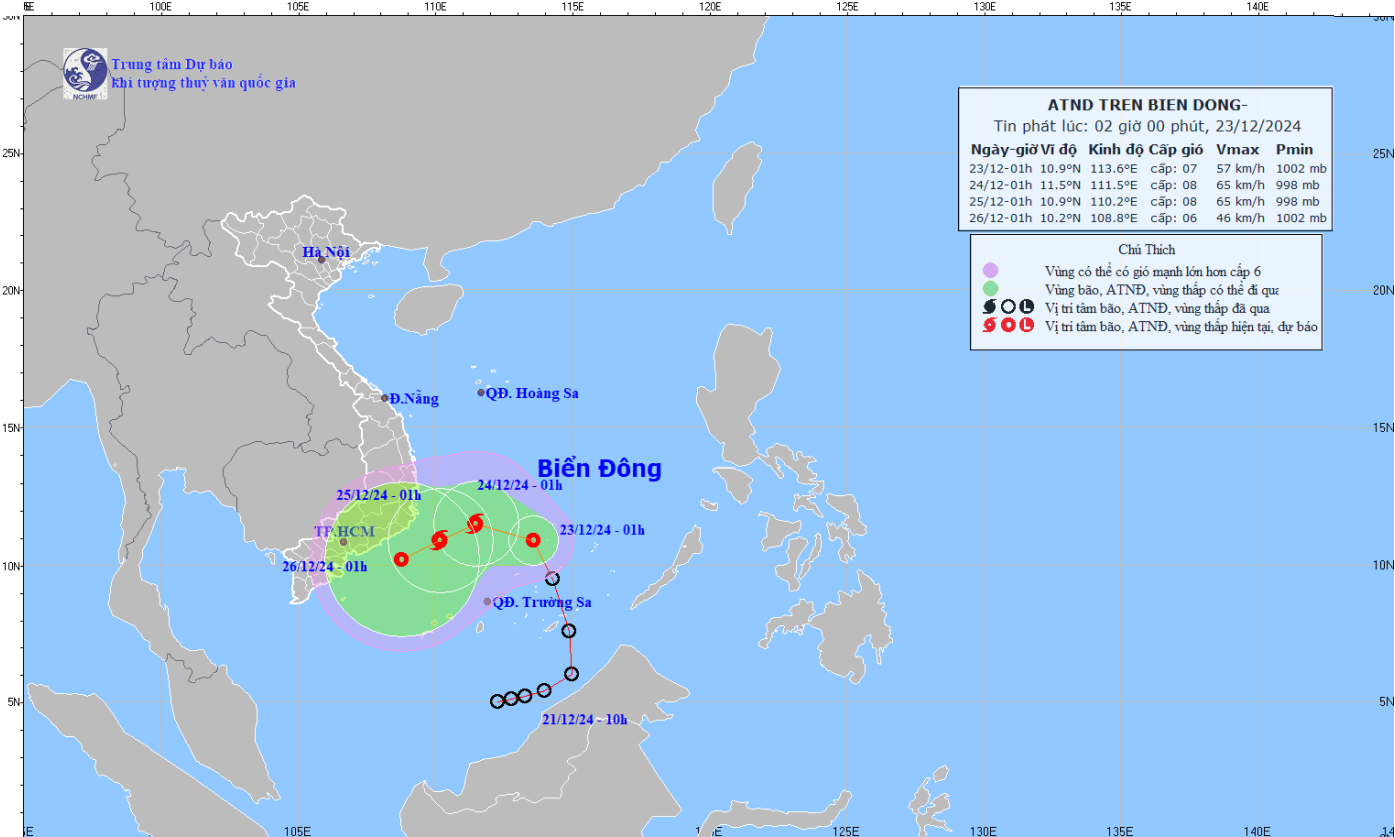Click the Biển Đông sea label
Screen dimensions: 1395x837
point(599,468)
